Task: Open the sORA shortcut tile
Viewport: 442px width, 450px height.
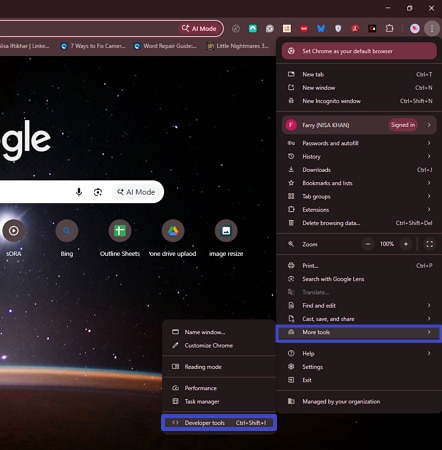Action: click(x=14, y=238)
